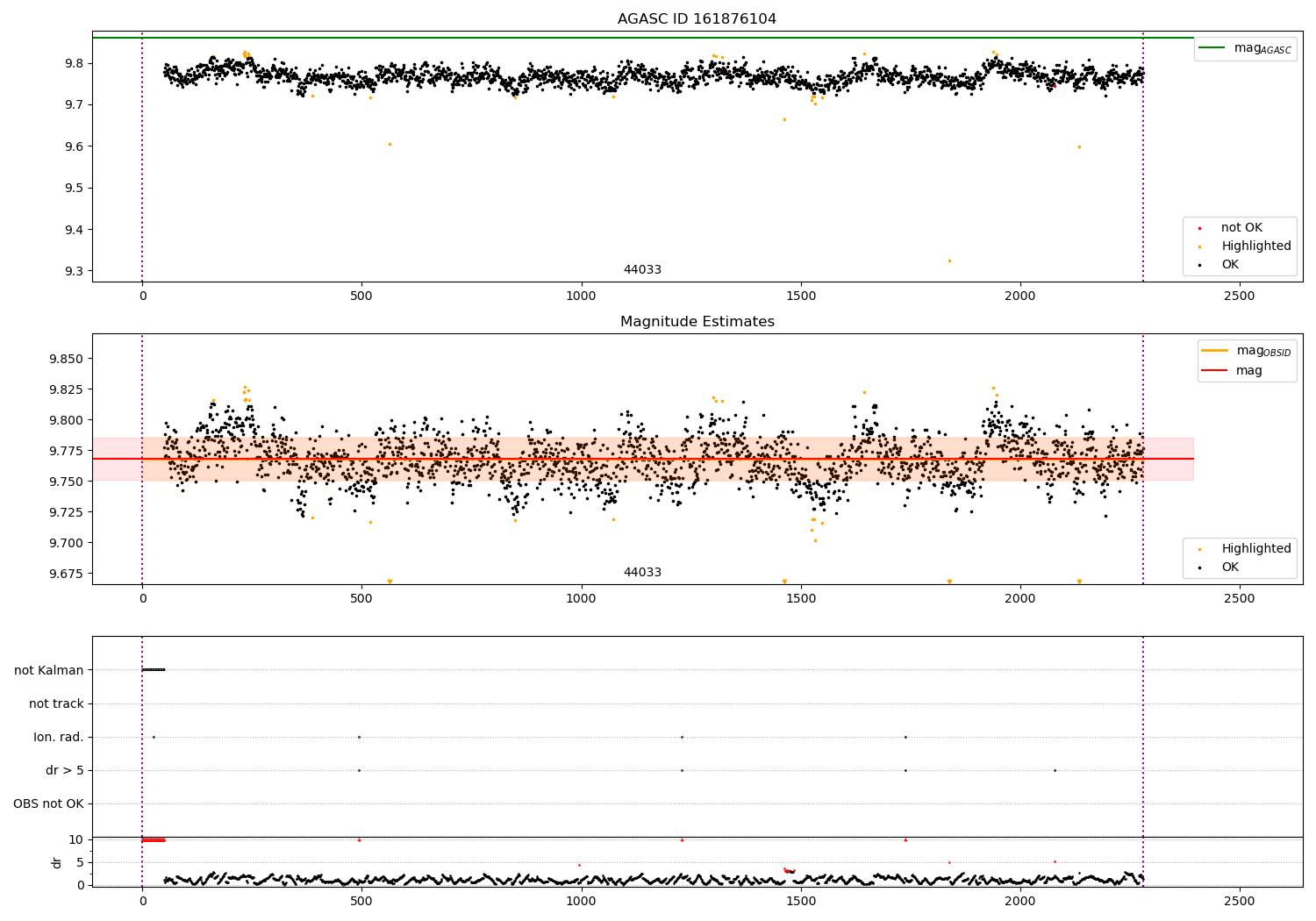Click the '9.3' y tick of the top plot
This screenshot has height=921, width=1316.
[74, 272]
